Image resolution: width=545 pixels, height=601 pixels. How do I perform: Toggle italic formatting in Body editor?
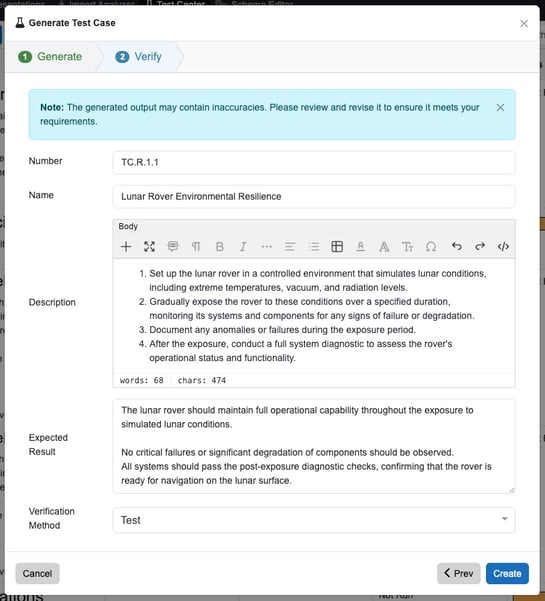pyautogui.click(x=243, y=246)
